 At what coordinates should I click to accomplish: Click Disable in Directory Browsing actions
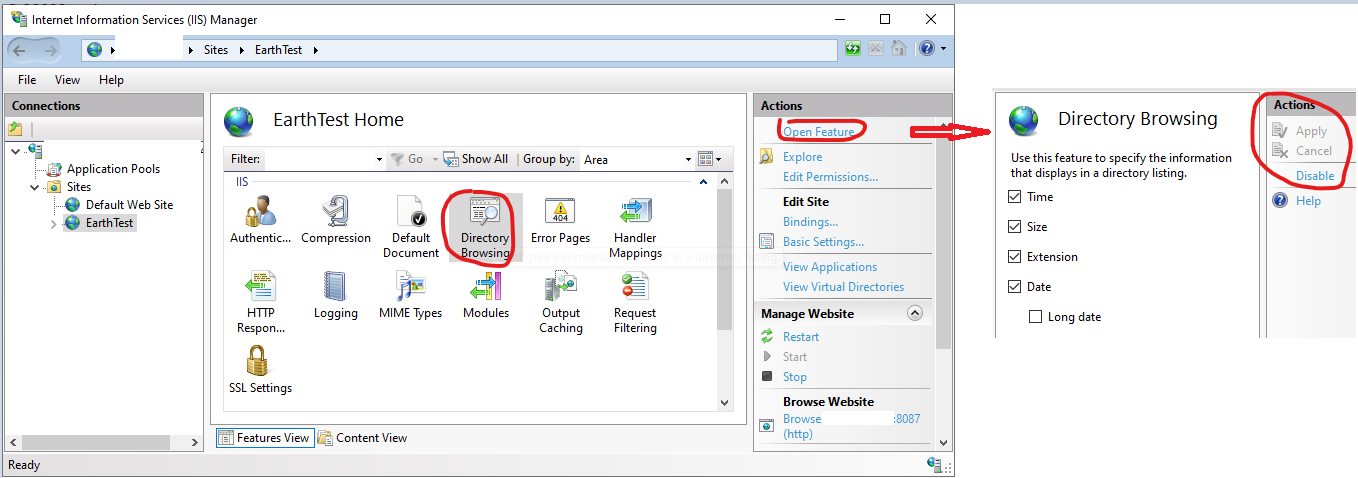(x=1315, y=175)
